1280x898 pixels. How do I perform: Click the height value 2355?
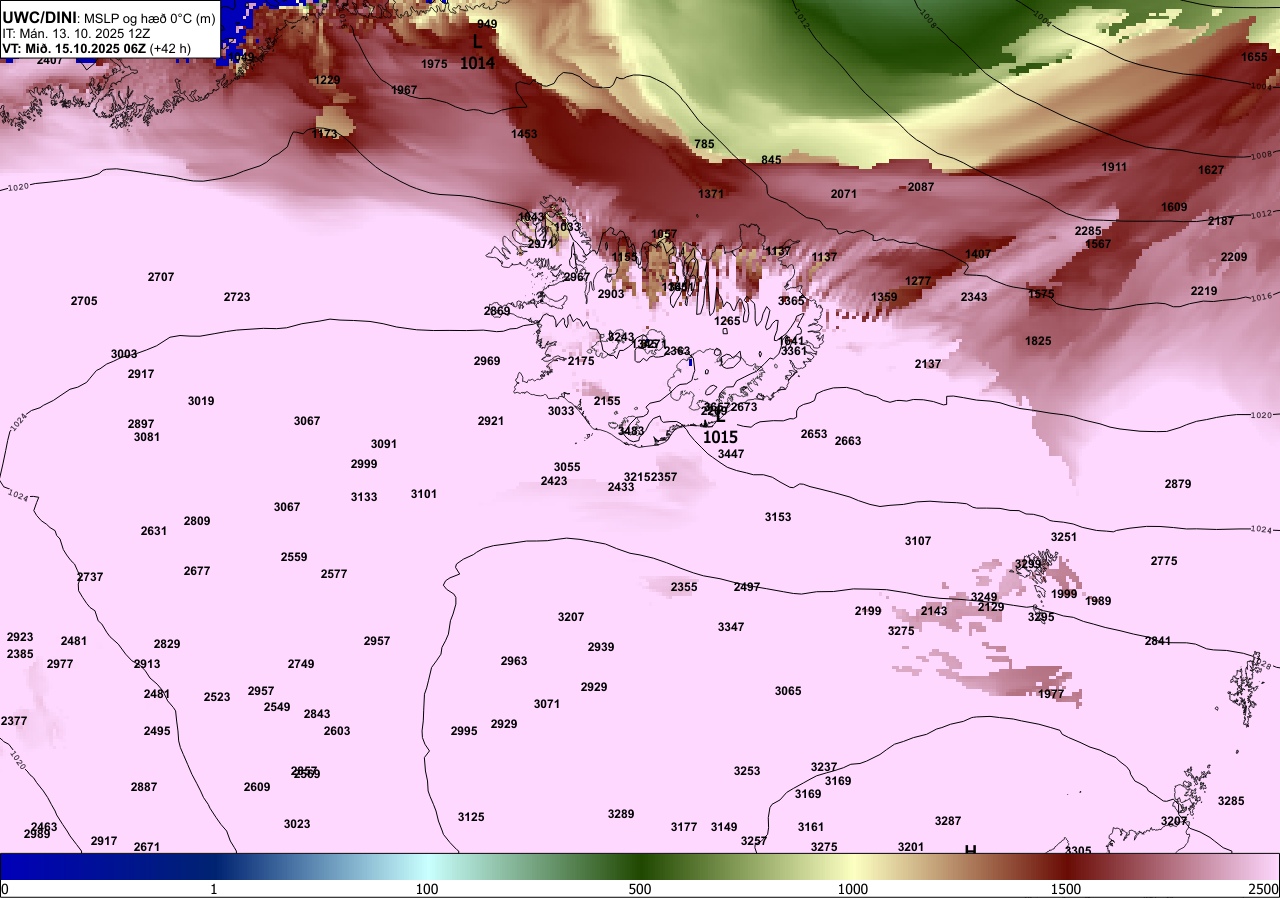pos(684,587)
